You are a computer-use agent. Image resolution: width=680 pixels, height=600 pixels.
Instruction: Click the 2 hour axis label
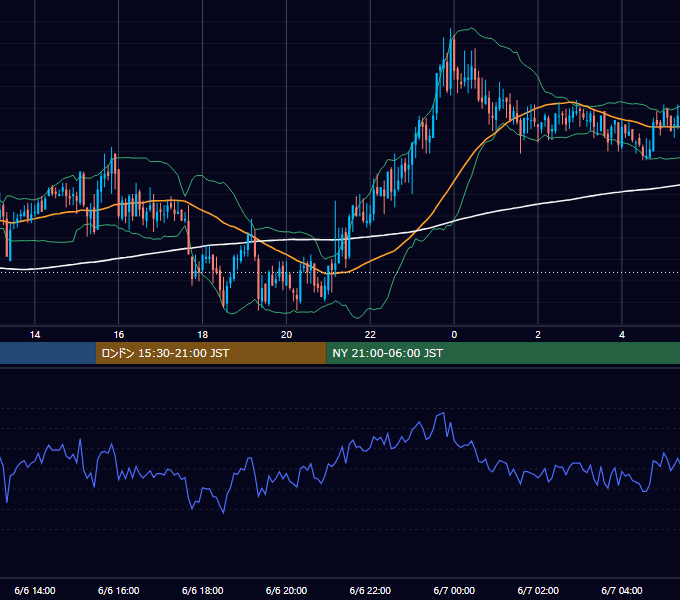click(538, 335)
